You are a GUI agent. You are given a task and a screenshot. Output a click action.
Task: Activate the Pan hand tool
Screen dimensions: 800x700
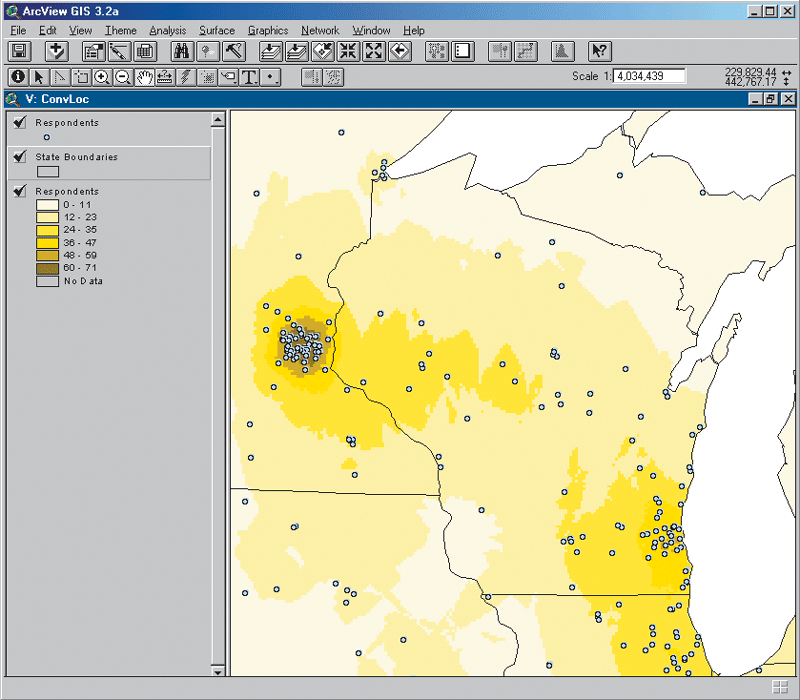[144, 77]
